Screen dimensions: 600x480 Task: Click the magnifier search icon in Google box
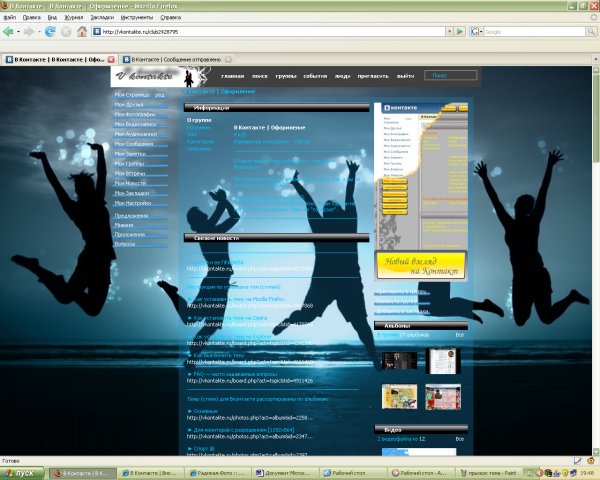(591, 32)
